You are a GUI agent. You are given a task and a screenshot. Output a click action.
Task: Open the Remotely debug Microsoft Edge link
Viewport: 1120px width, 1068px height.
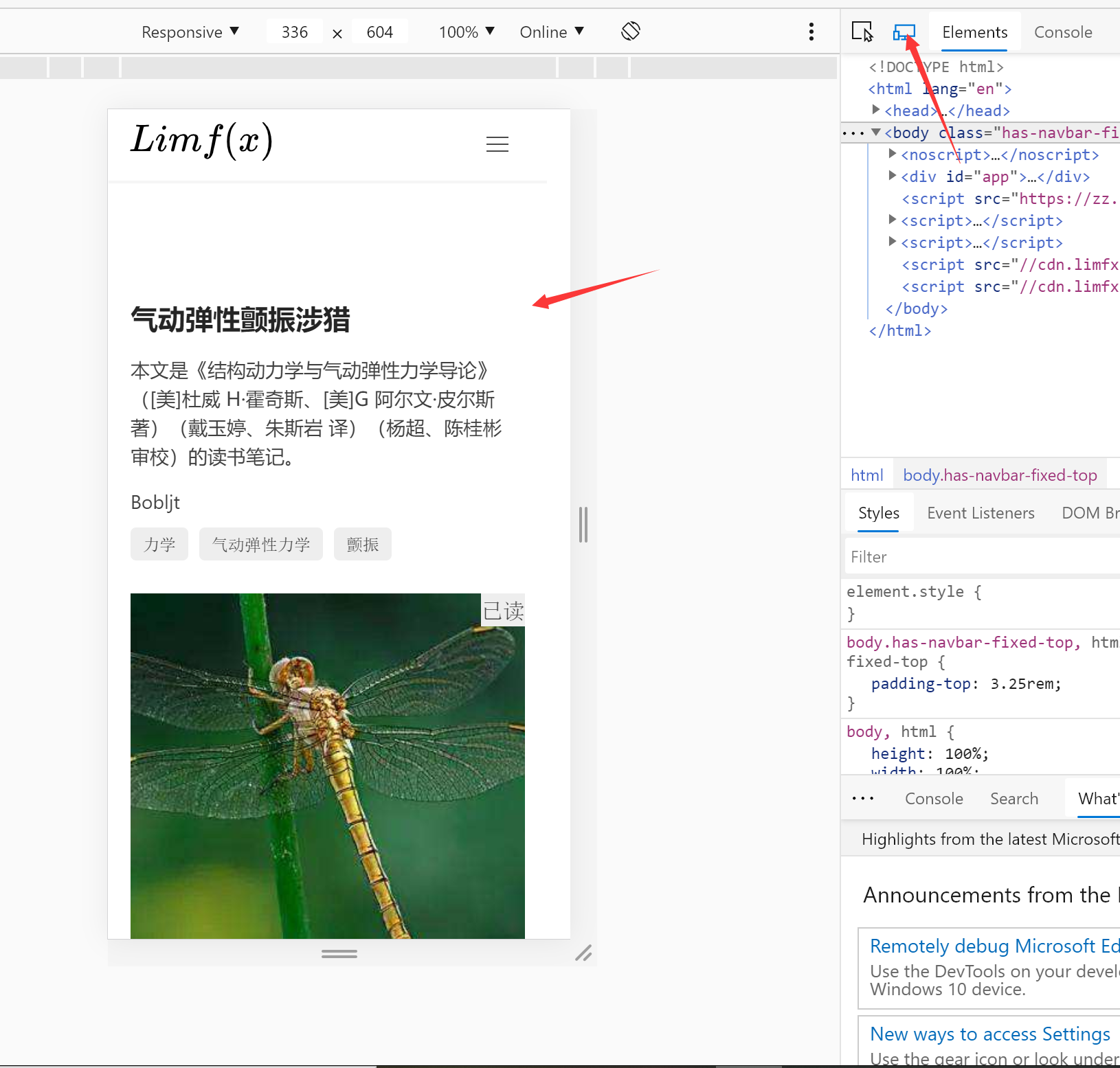point(995,946)
